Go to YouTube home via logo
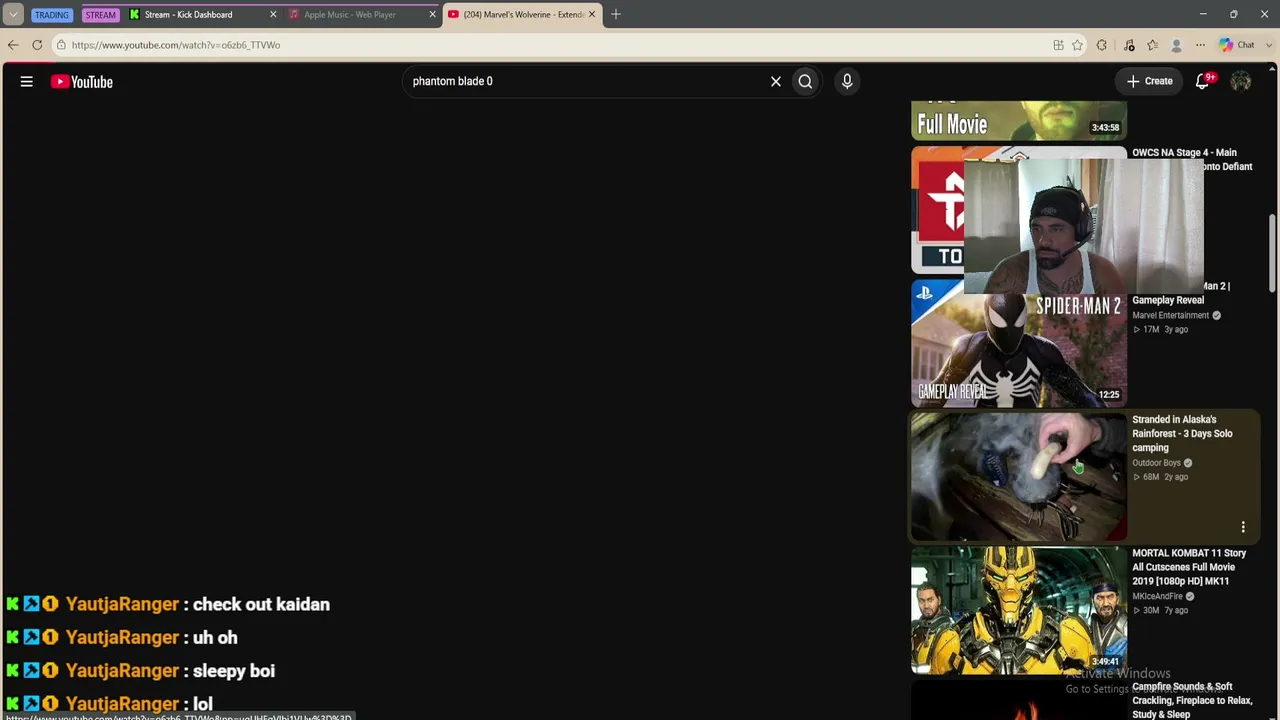This screenshot has height=720, width=1280. [82, 82]
